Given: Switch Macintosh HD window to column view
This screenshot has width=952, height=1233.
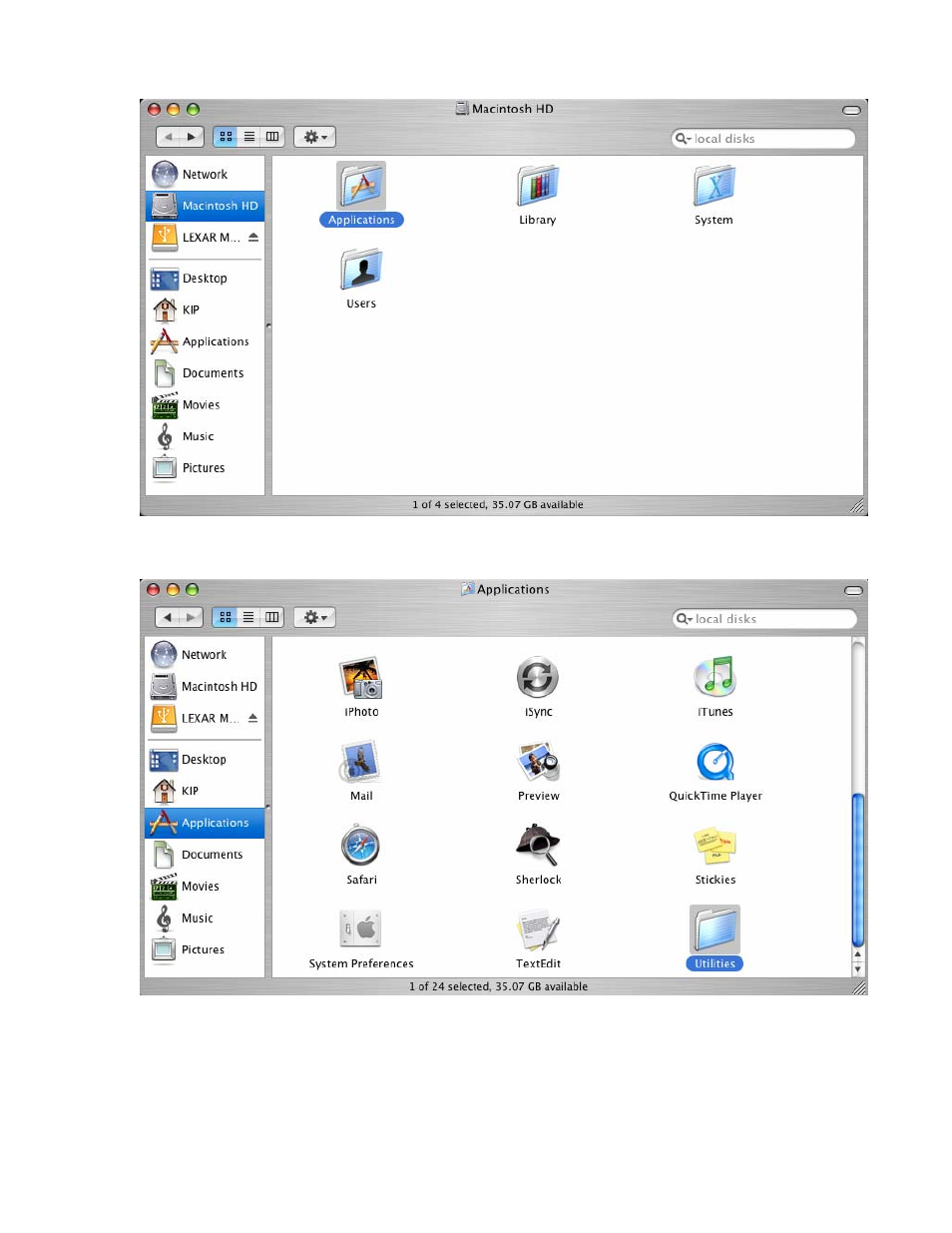Looking at the screenshot, I should [272, 137].
